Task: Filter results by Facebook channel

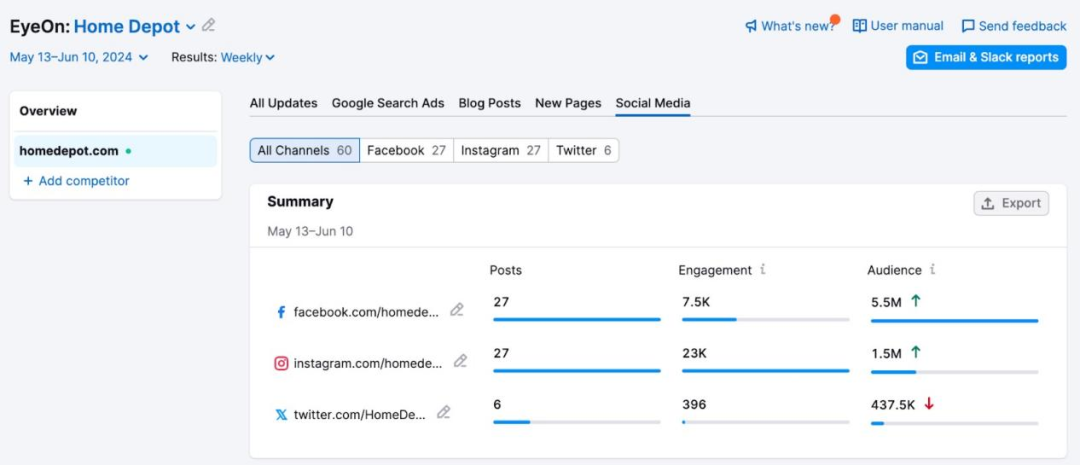Action: [x=406, y=150]
